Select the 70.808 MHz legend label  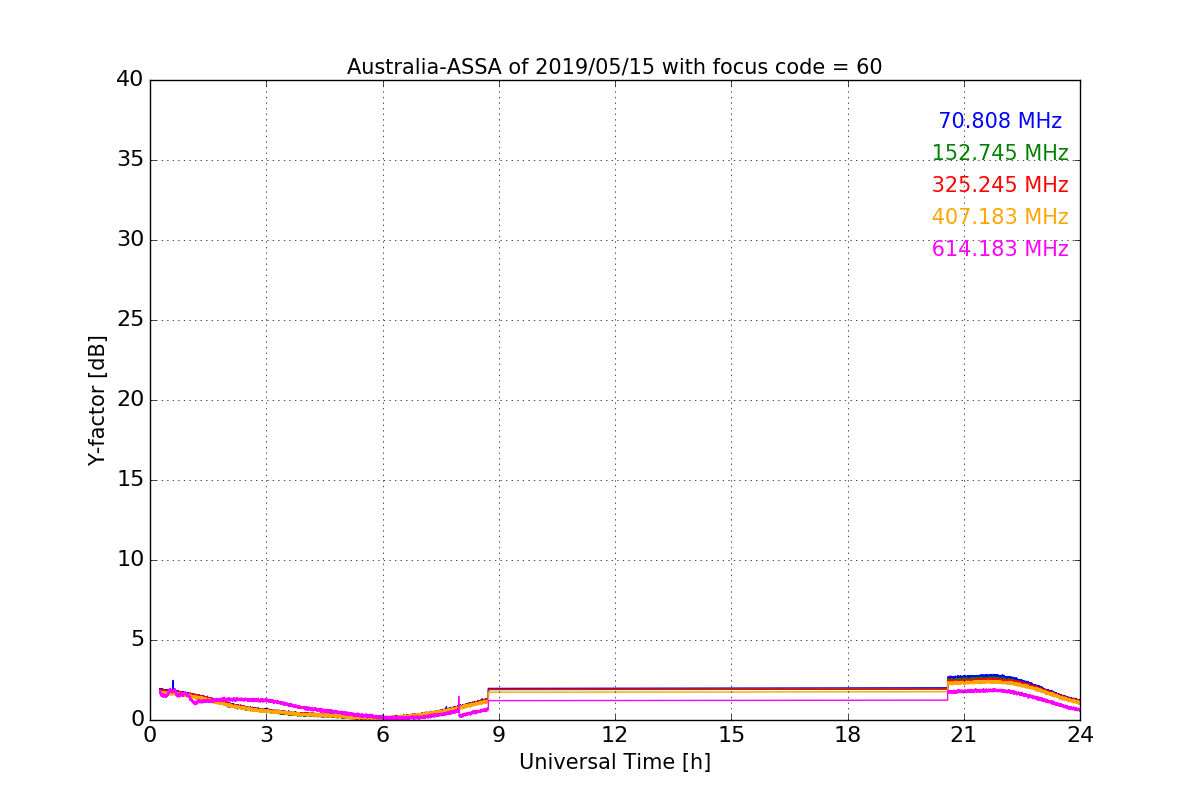[x=1000, y=121]
